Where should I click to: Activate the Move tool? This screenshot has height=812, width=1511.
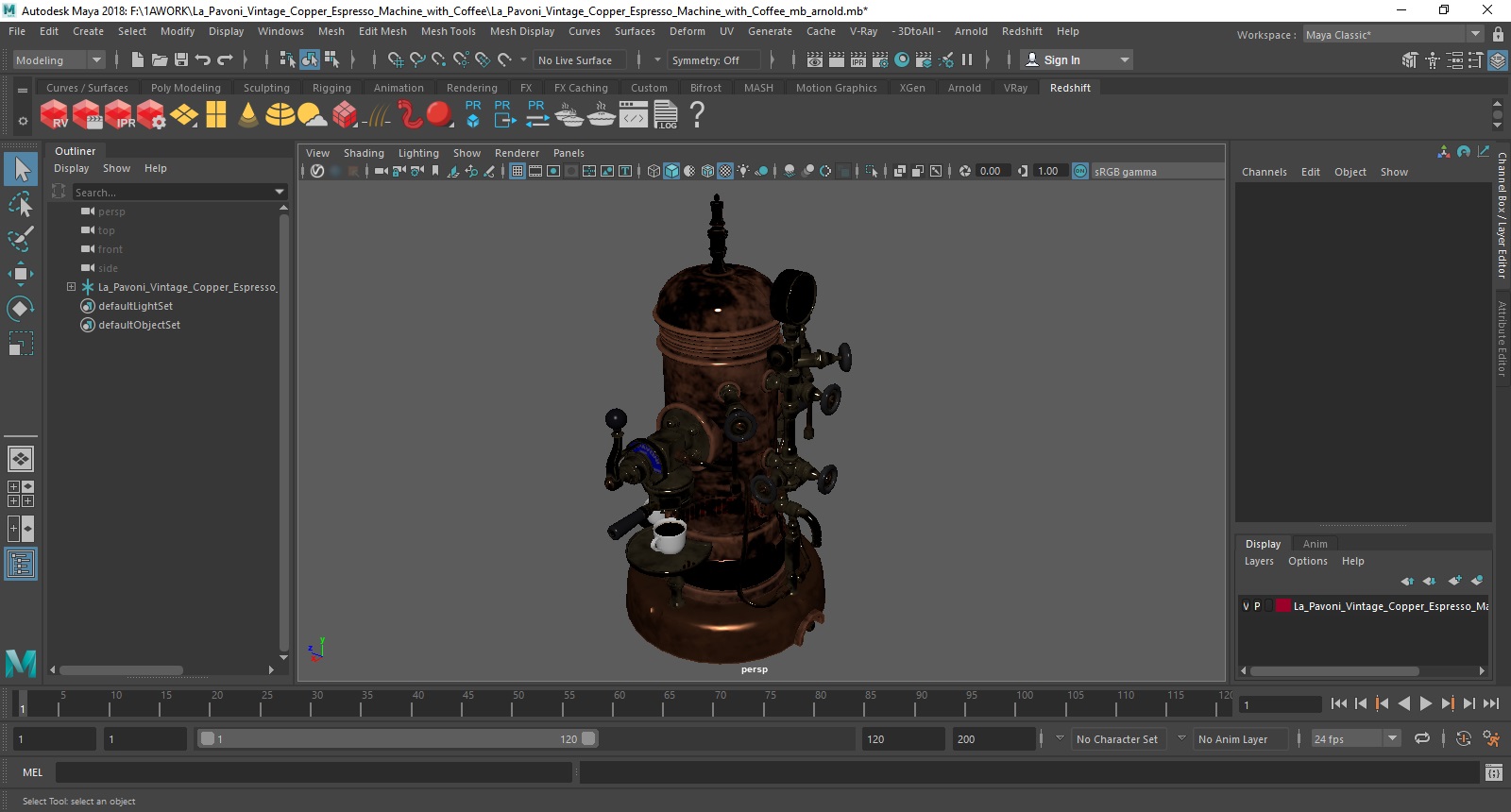click(x=21, y=274)
